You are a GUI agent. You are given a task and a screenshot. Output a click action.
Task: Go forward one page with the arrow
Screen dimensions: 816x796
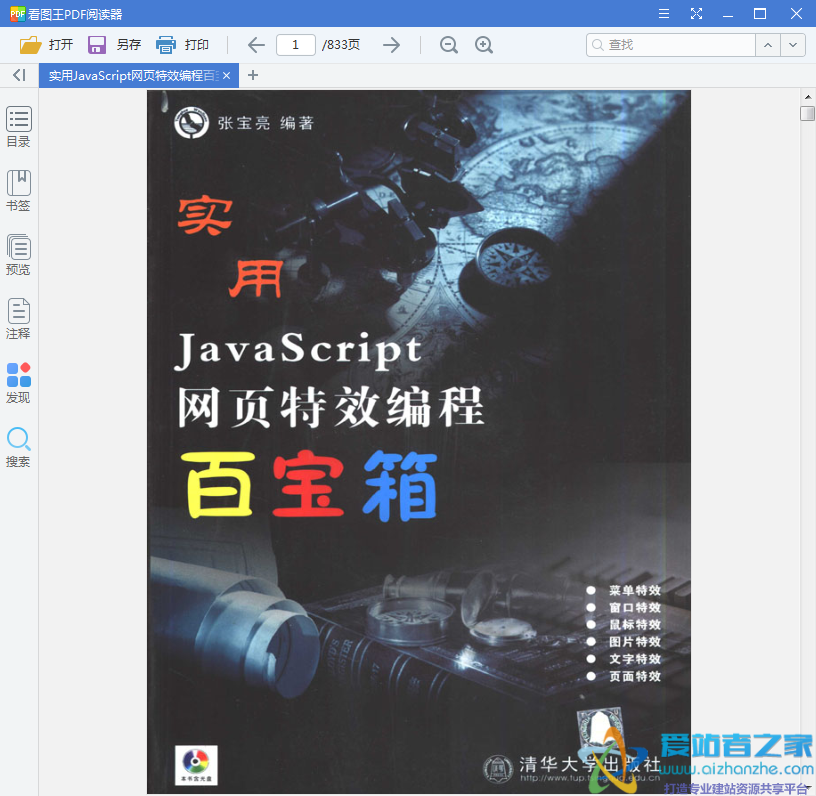coord(391,45)
